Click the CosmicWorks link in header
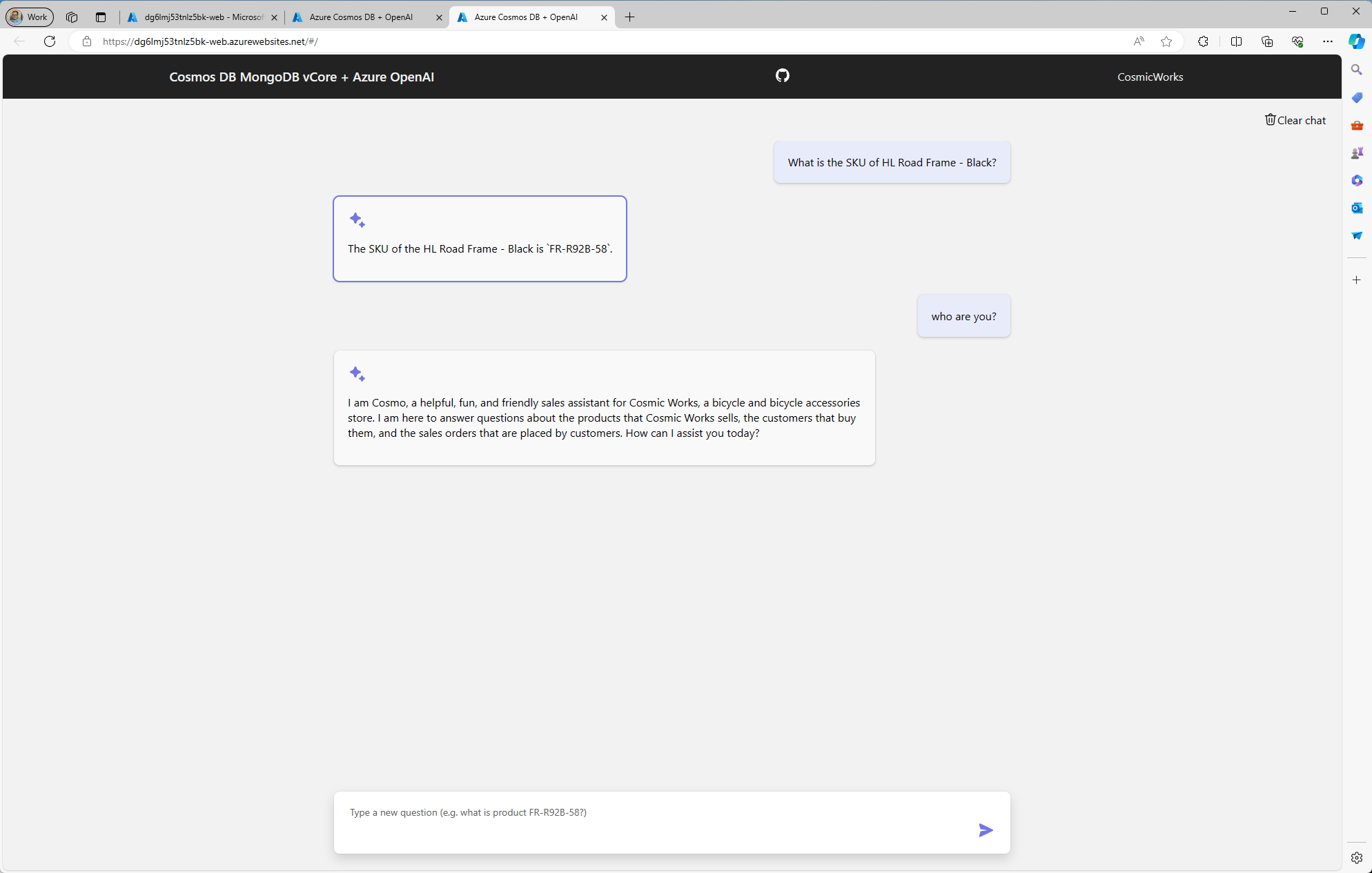 click(x=1150, y=77)
